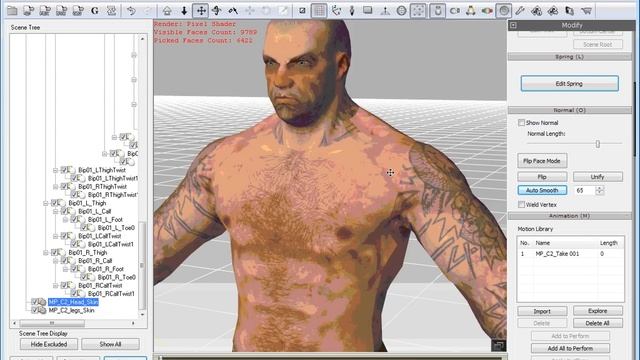The width and height of the screenshot is (640, 360).
Task: Collapse the Spring (L) section header
Action: [569, 57]
